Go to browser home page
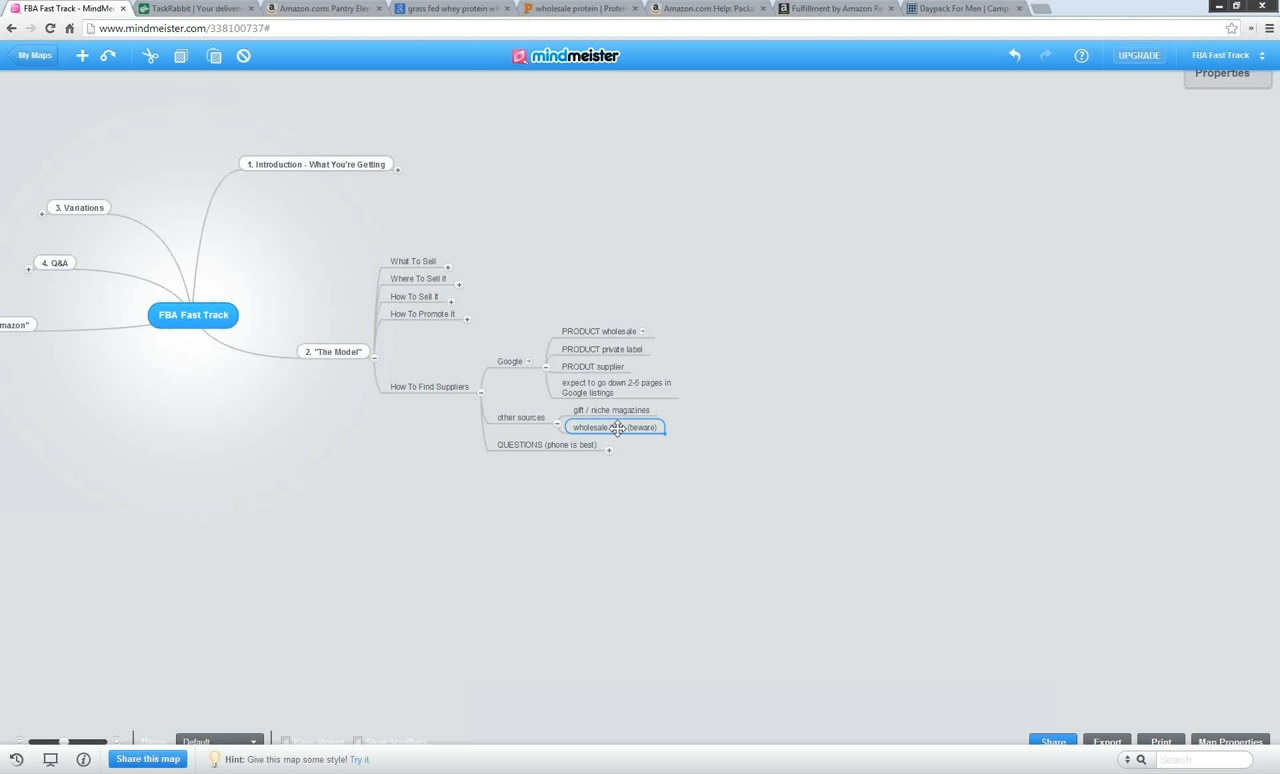Image resolution: width=1280 pixels, height=774 pixels. 69,28
